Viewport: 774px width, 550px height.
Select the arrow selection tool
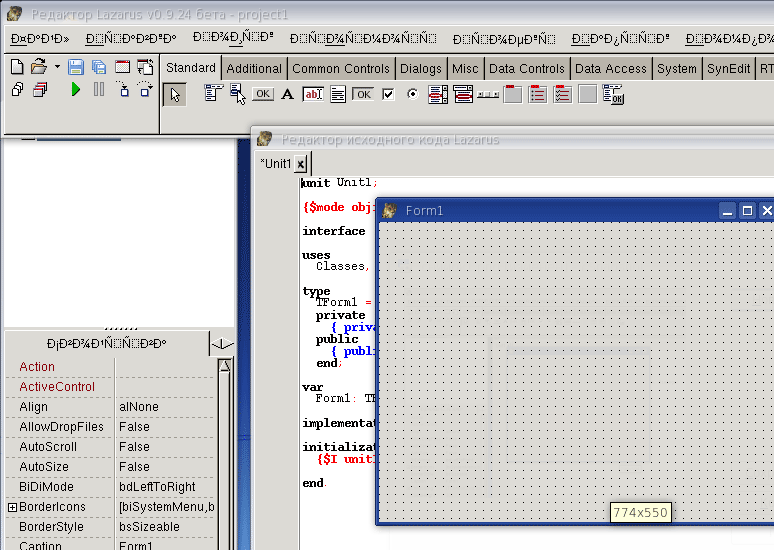tap(175, 94)
